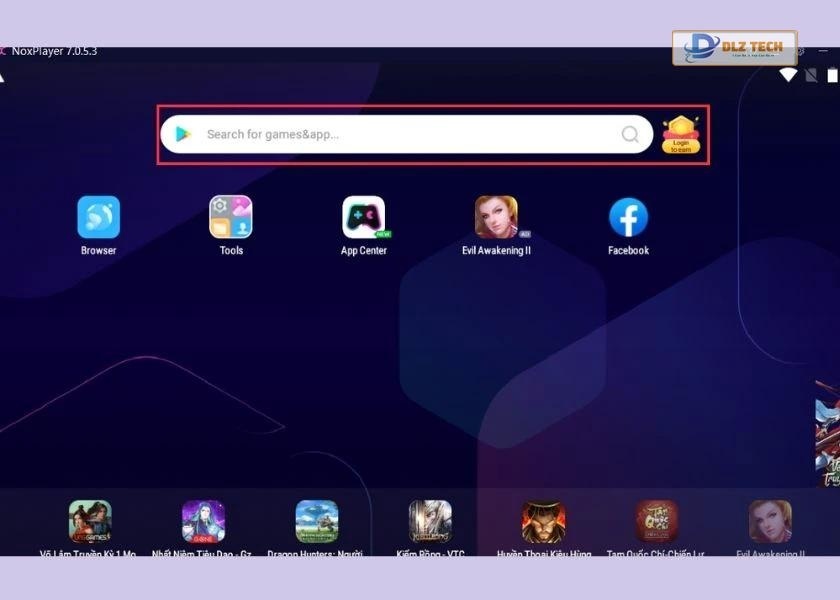Click the Google Play logo in search bar
Image resolution: width=840 pixels, height=600 pixels.
(x=182, y=134)
